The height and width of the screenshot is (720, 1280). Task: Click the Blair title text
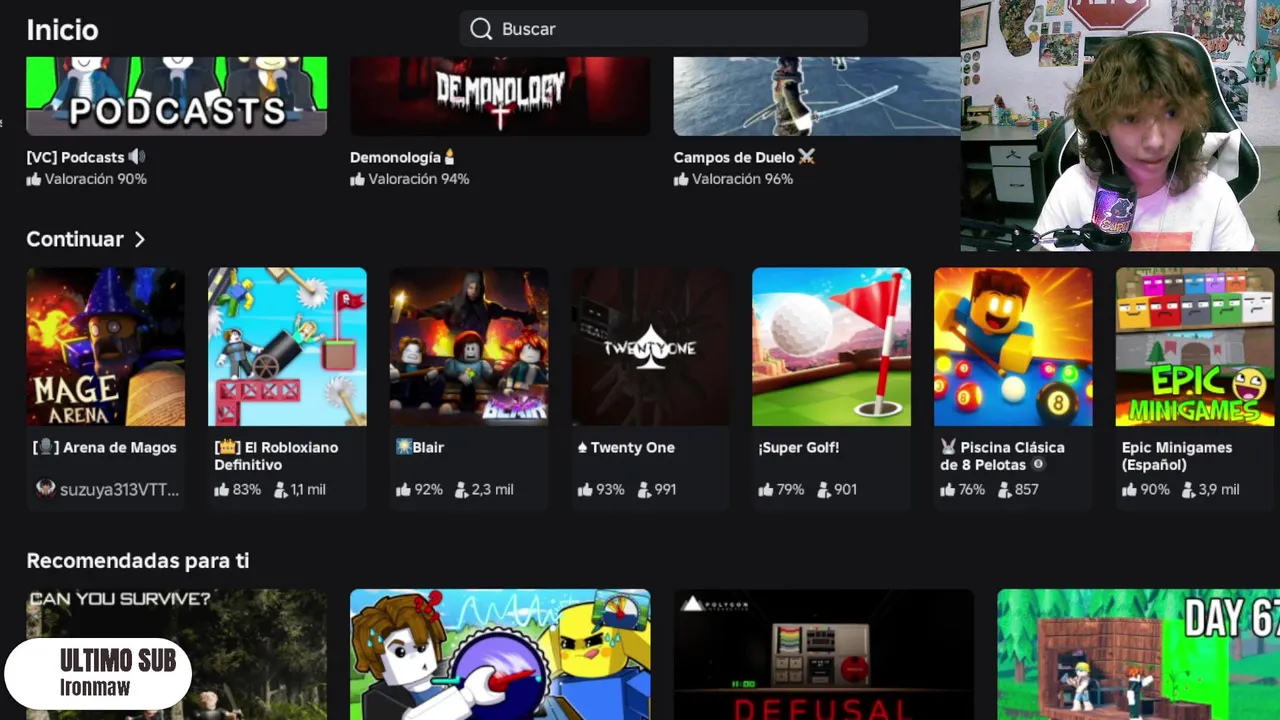(420, 447)
